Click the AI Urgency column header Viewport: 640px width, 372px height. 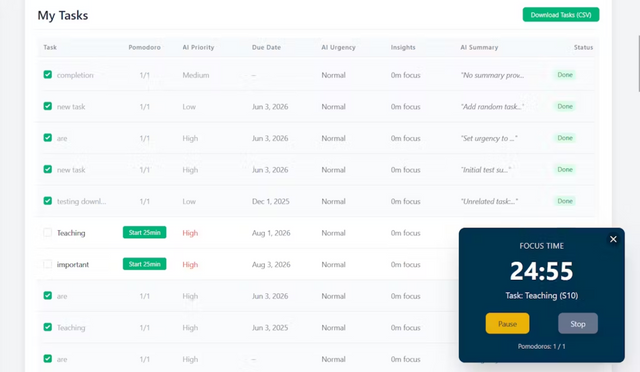point(338,47)
